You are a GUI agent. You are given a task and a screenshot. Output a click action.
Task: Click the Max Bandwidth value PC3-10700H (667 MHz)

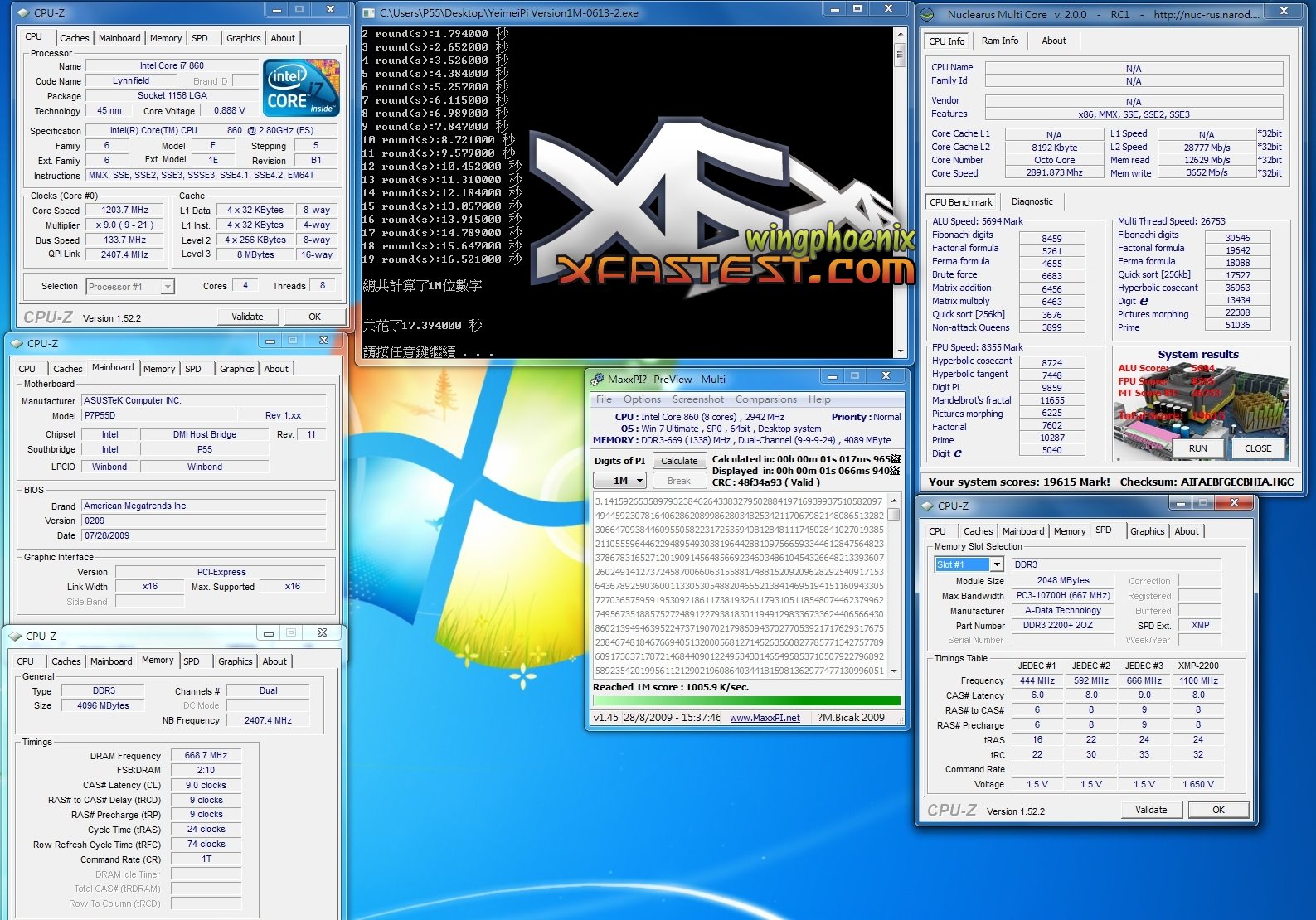[x=1063, y=596]
